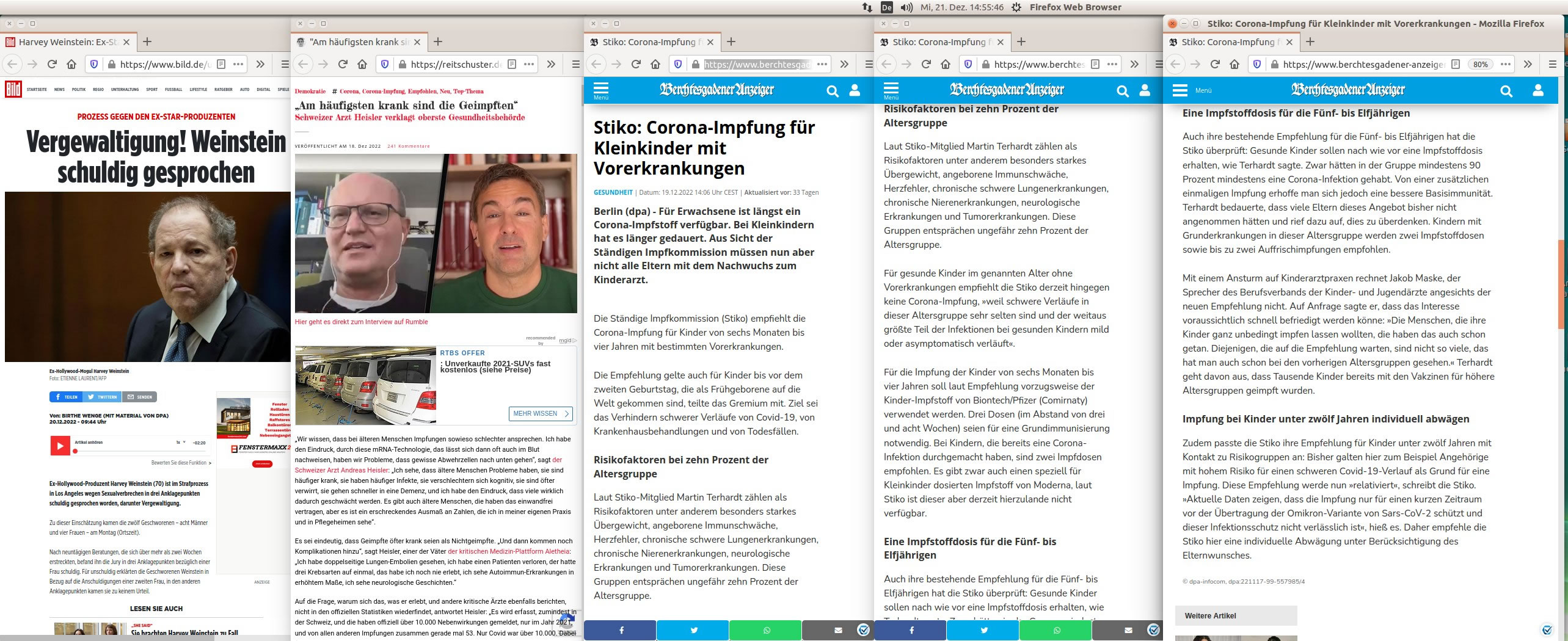Click the back arrow in Reitschuster window
The width and height of the screenshot is (1568, 641).
click(x=304, y=64)
